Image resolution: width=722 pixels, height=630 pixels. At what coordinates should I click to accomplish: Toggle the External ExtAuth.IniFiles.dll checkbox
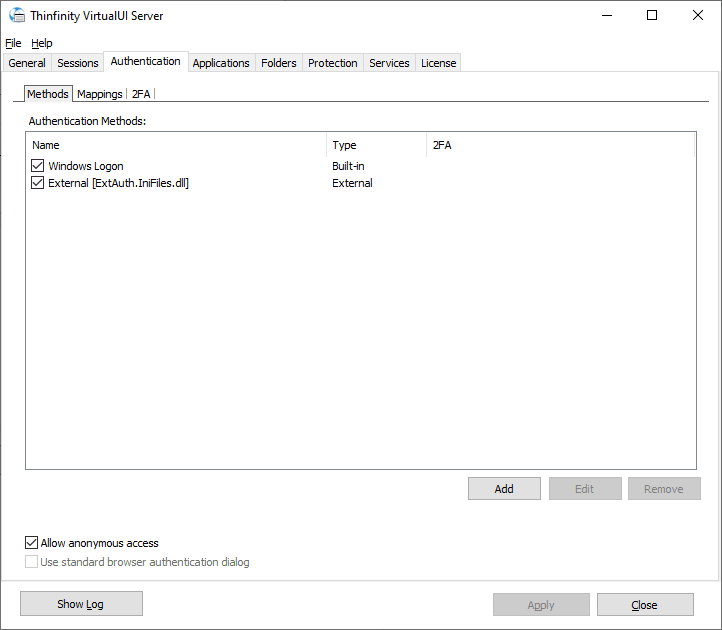tap(38, 183)
